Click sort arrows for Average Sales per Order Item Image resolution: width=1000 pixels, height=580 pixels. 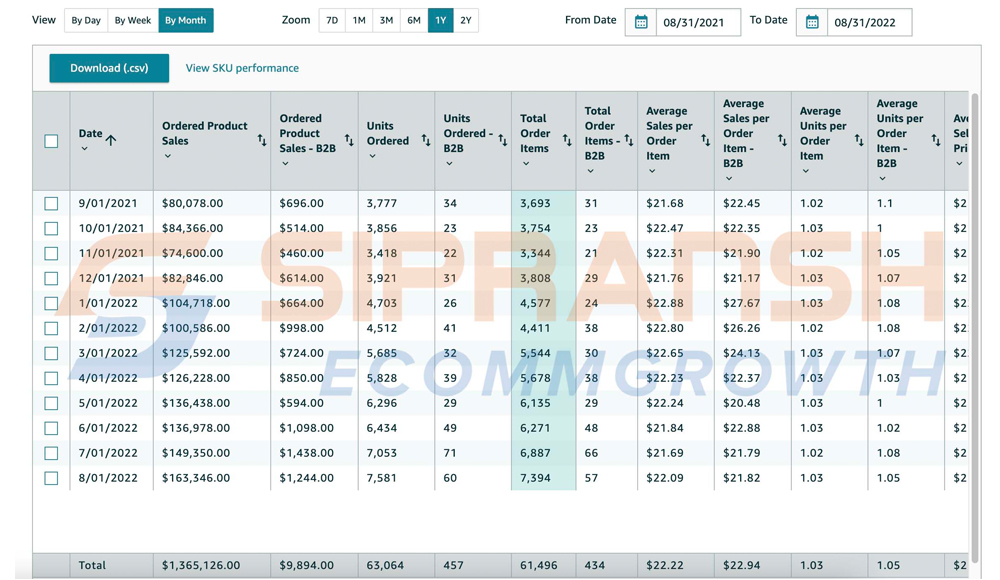705,141
